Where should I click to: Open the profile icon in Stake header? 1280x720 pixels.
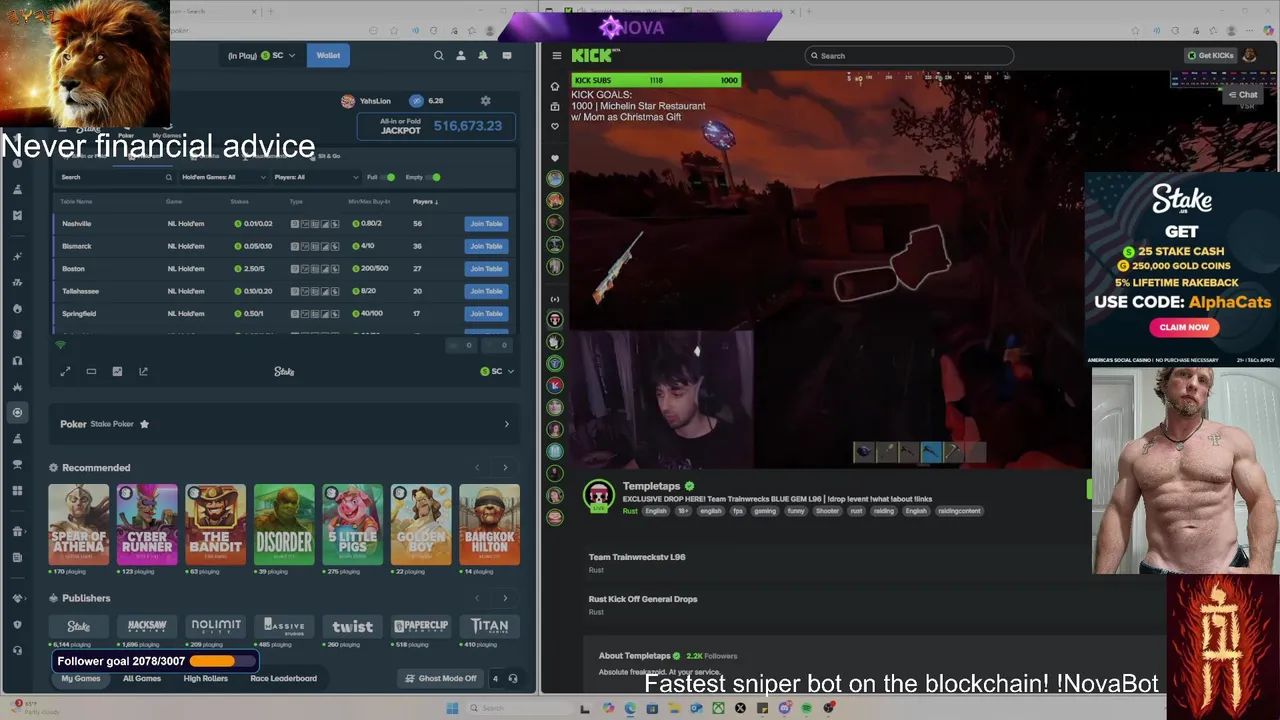click(461, 56)
